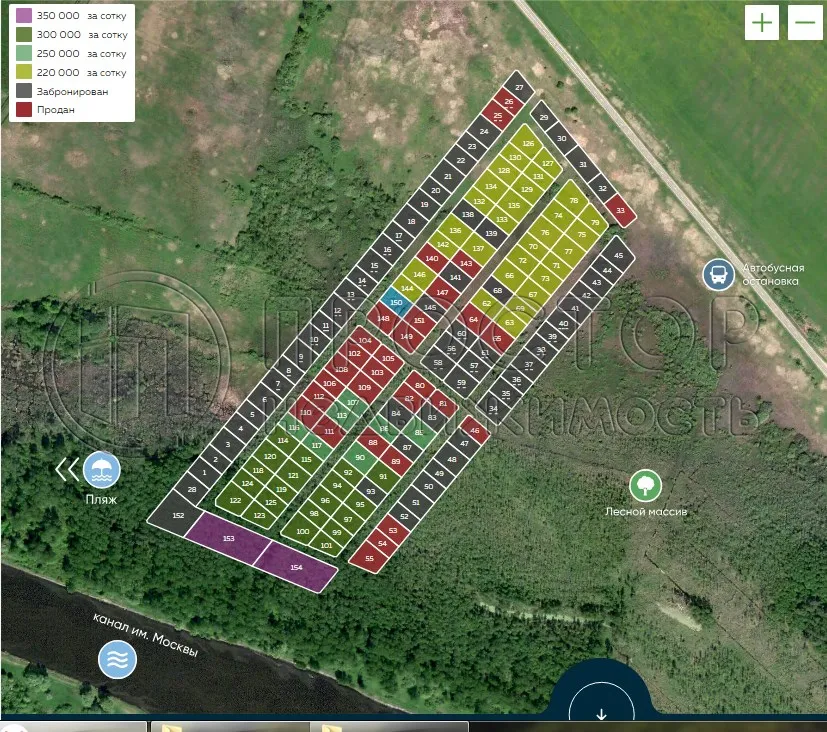Select sold plot 33
827x732 pixels.
621,210
